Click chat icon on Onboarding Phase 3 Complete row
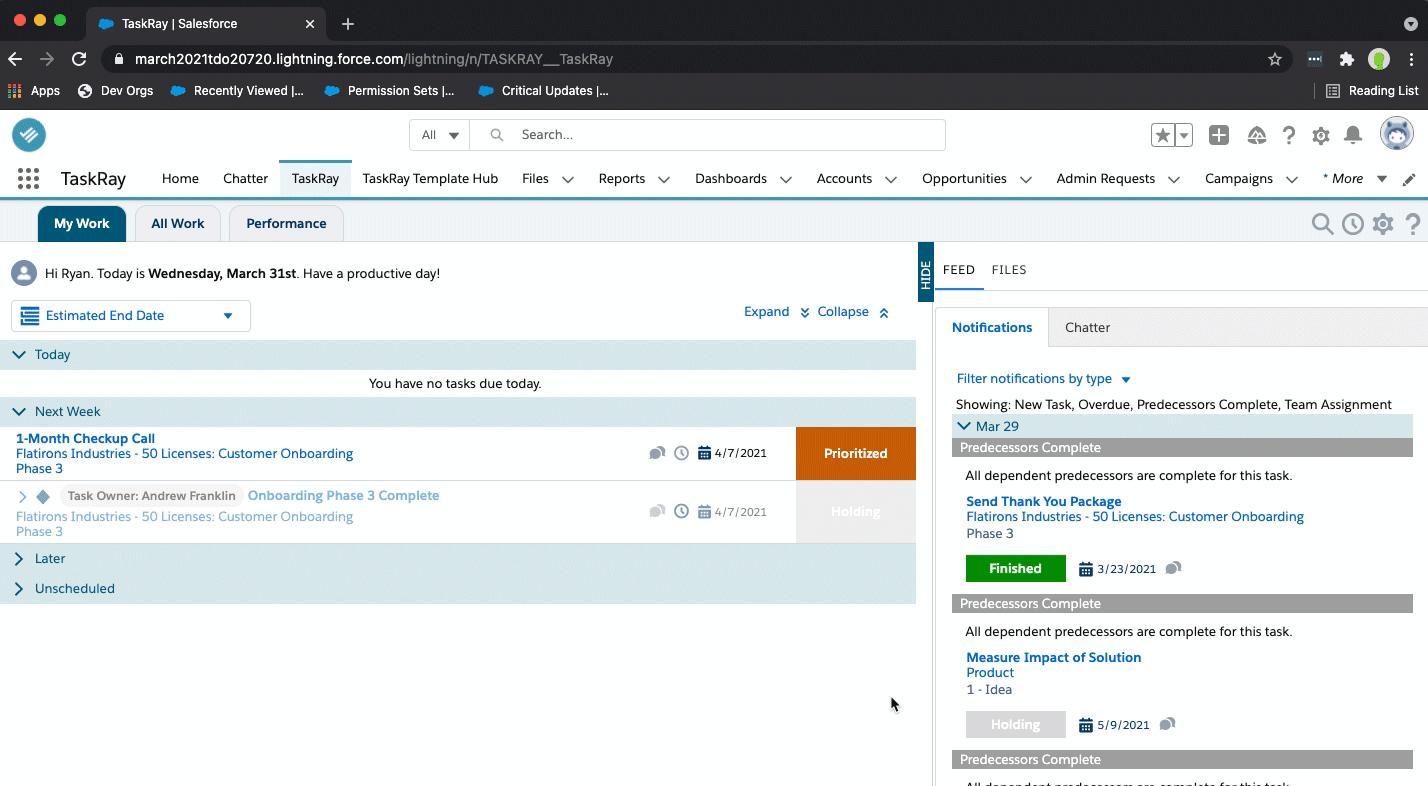Viewport: 1428px width, 786px height. coord(657,511)
